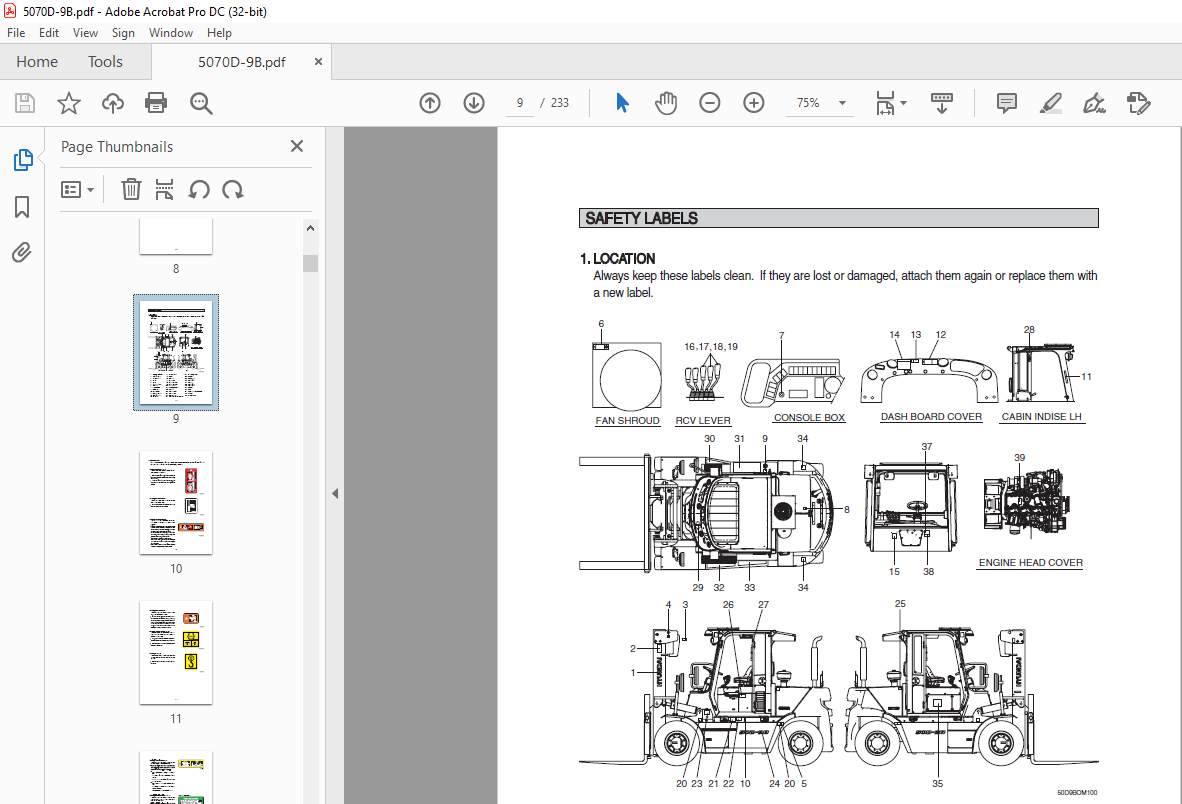This screenshot has width=1182, height=804.
Task: Open the Sign document tool
Action: click(1094, 102)
